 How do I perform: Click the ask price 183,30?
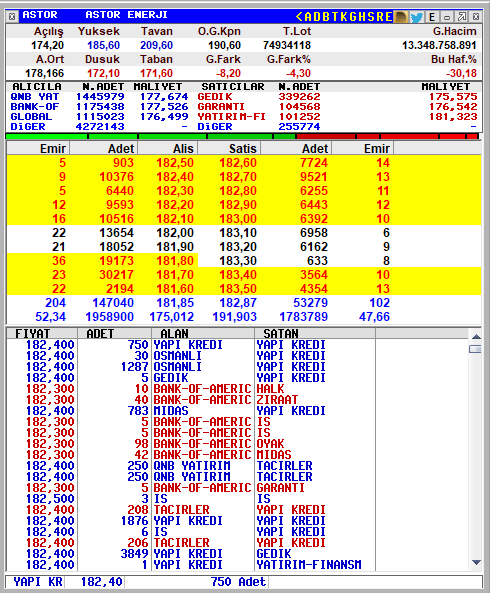tap(238, 261)
